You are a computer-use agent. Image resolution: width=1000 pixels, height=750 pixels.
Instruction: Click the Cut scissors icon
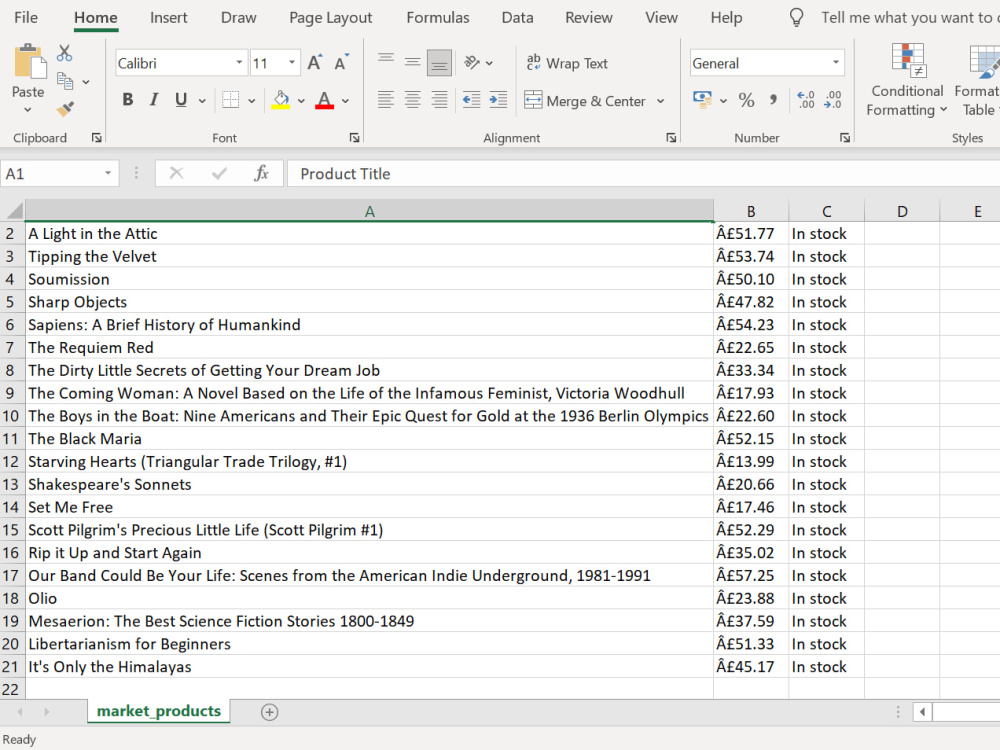point(64,53)
